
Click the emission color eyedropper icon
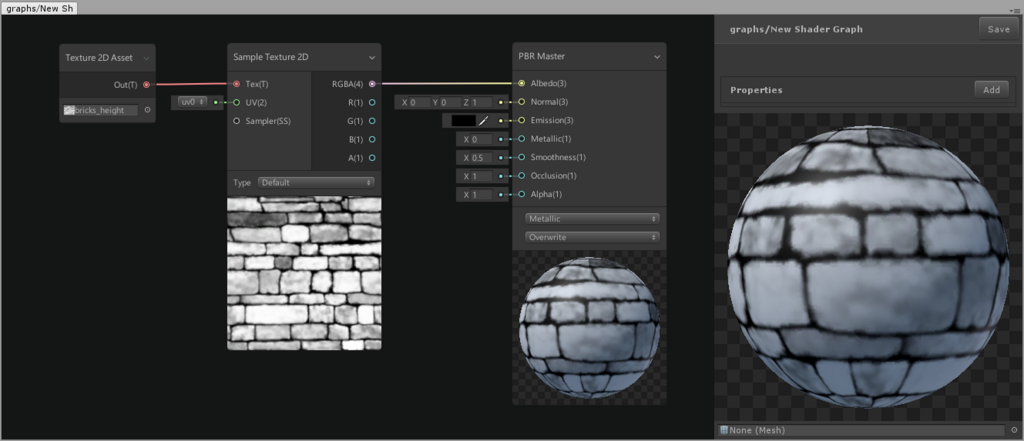(483, 121)
